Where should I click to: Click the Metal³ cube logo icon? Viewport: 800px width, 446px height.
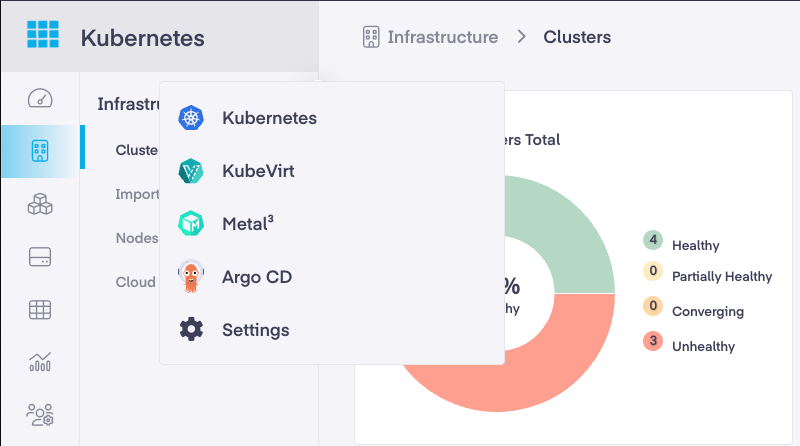(191, 224)
